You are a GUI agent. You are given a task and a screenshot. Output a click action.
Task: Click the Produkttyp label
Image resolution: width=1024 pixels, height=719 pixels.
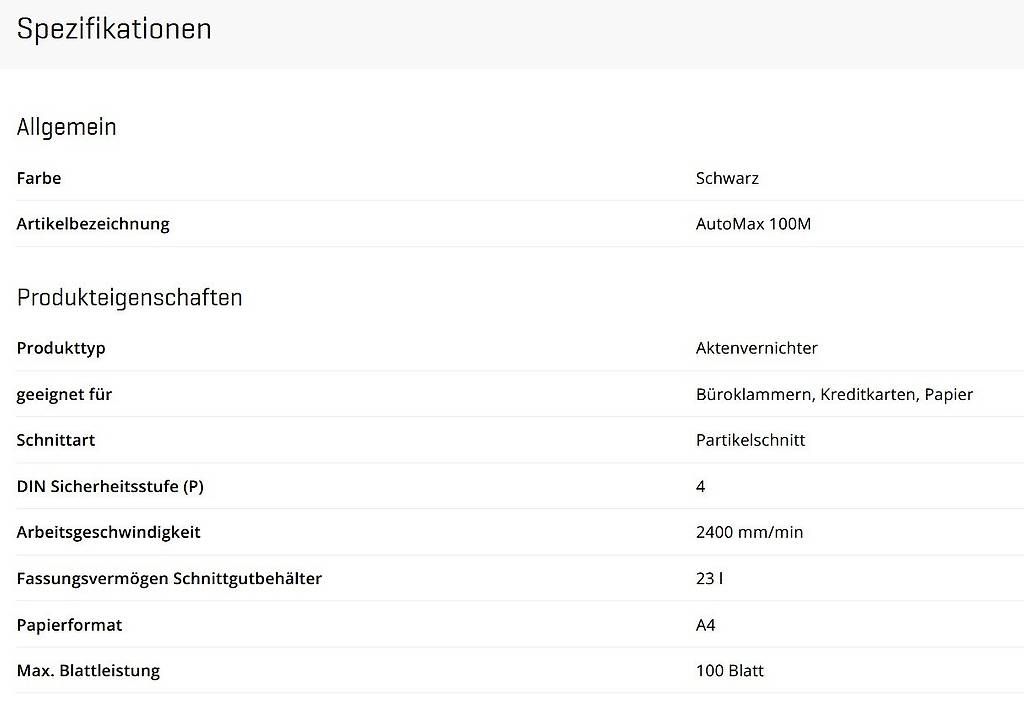[x=61, y=348]
